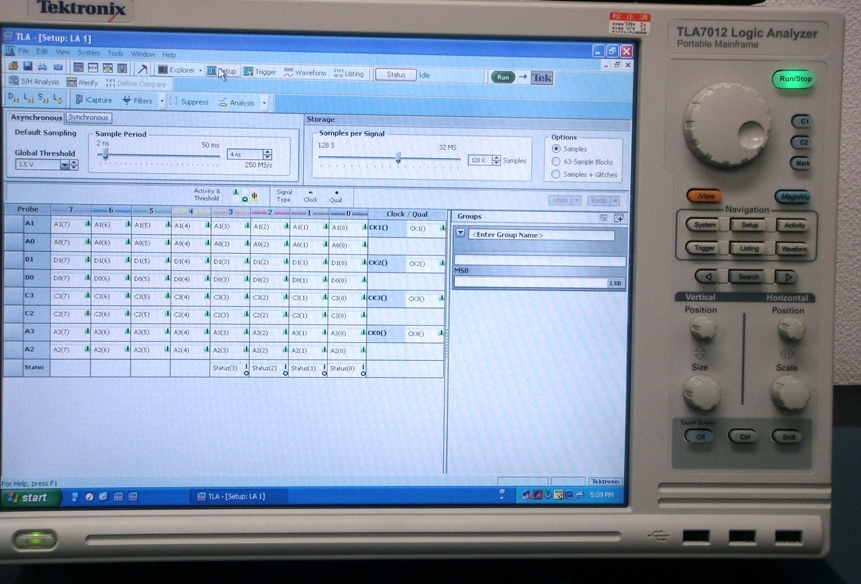
Task: Click the Global Threshold spinner arrows
Action: (x=74, y=165)
